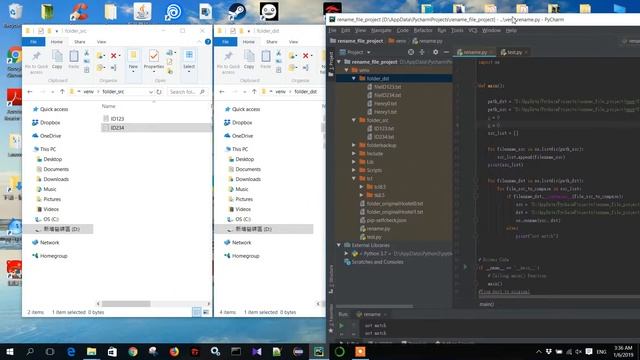Open the Project view dropdown
The width and height of the screenshot is (640, 360).
click(355, 52)
